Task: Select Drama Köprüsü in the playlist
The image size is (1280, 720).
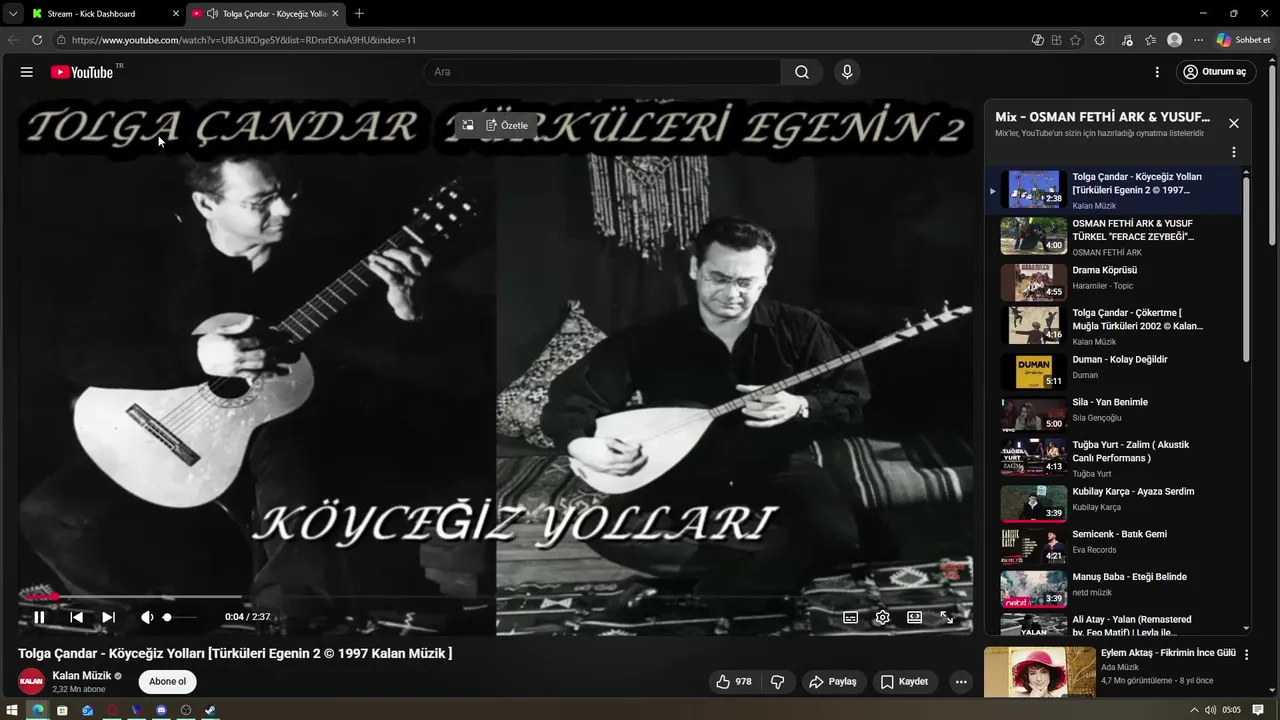Action: (1120, 282)
